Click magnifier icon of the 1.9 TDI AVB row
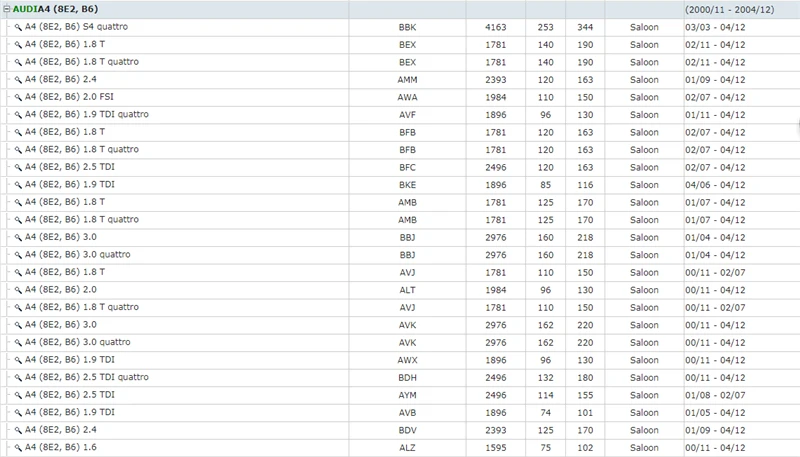This screenshot has height=457, width=800. pyautogui.click(x=18, y=413)
